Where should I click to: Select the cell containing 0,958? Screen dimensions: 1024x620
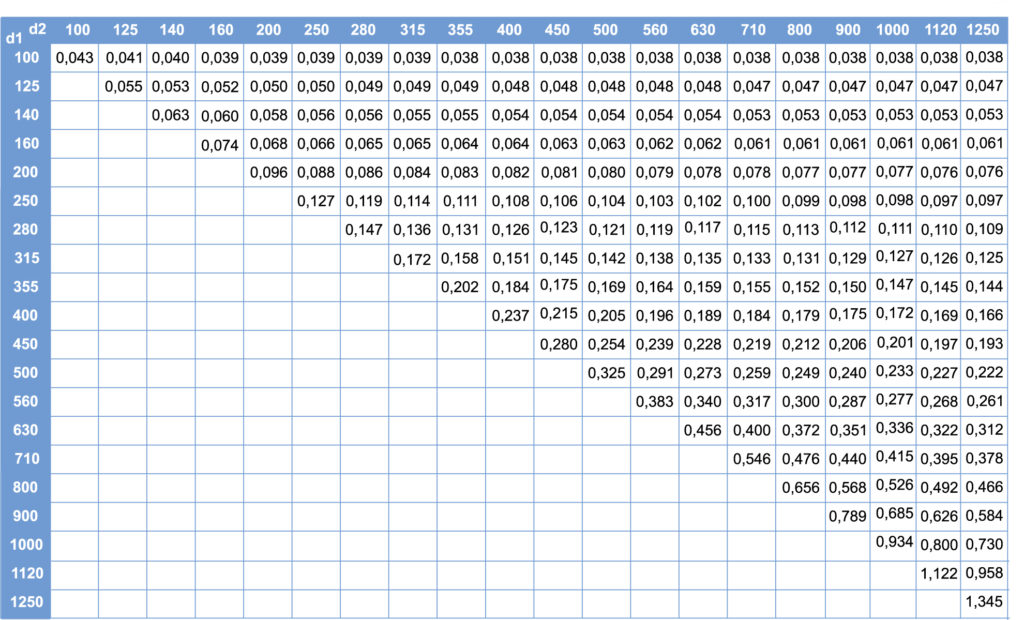coord(984,573)
